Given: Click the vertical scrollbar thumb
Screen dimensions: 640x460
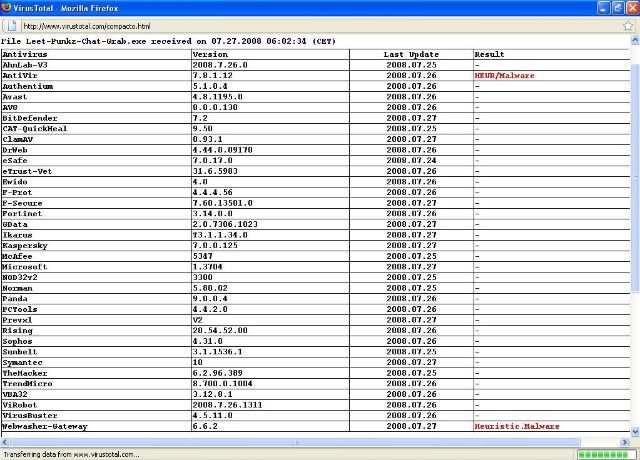Looking at the screenshot, I should (635, 178).
